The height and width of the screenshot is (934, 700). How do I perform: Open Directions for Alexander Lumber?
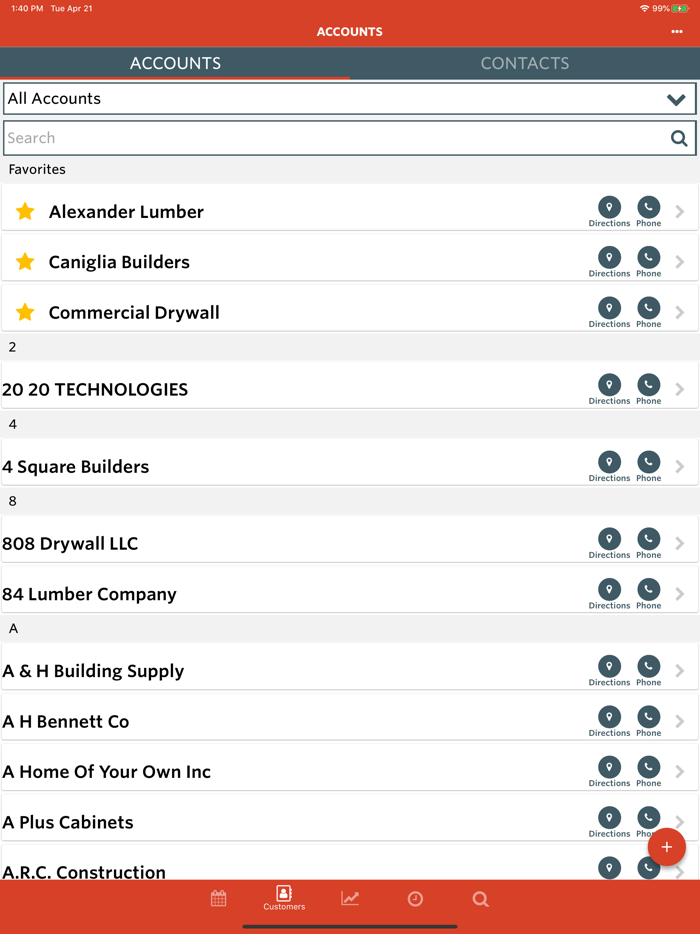point(609,211)
